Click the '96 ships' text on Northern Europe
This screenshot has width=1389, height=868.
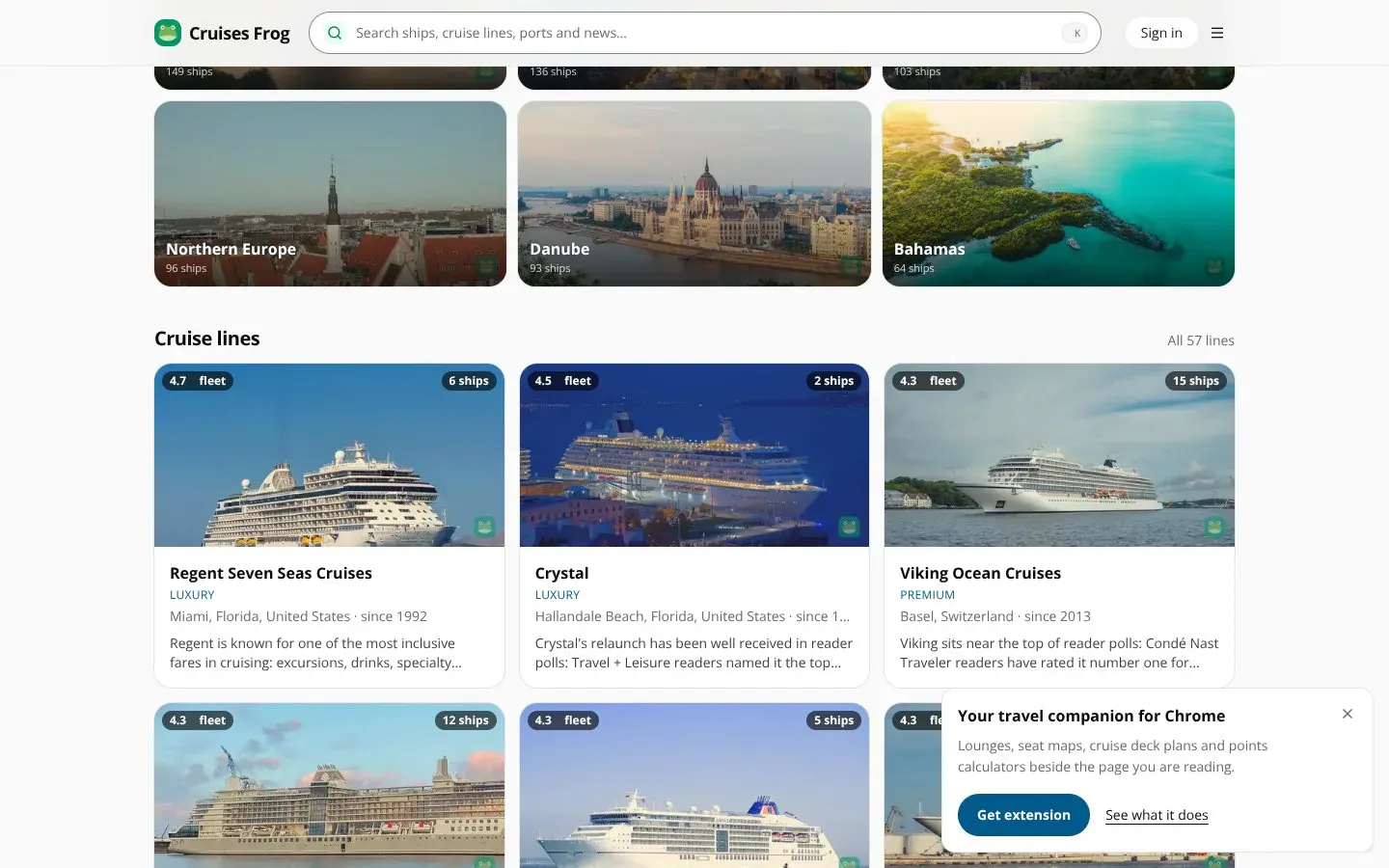[186, 268]
